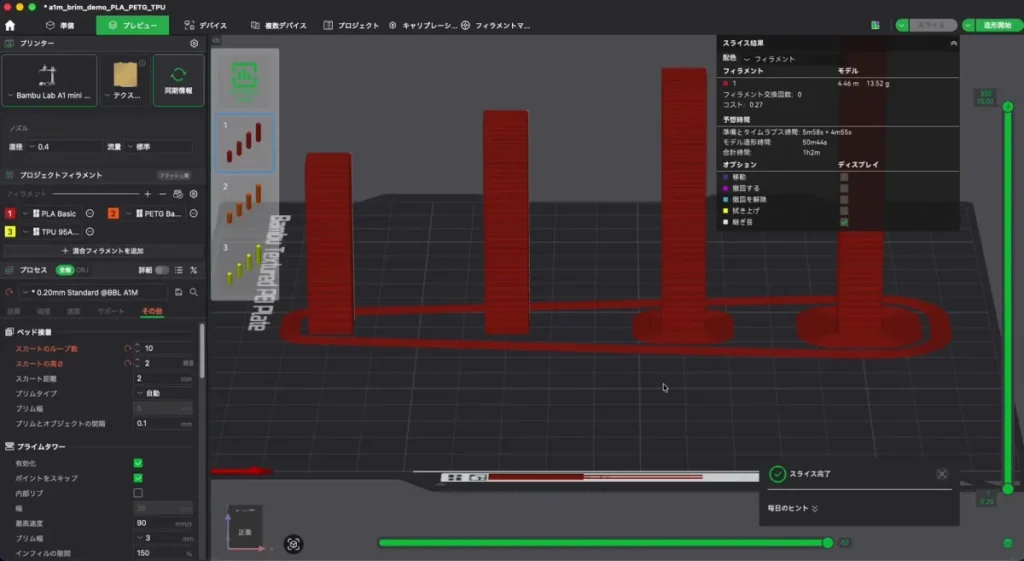Click the plate statistics icon above thumbnails
1024x561 pixels.
coord(244,76)
